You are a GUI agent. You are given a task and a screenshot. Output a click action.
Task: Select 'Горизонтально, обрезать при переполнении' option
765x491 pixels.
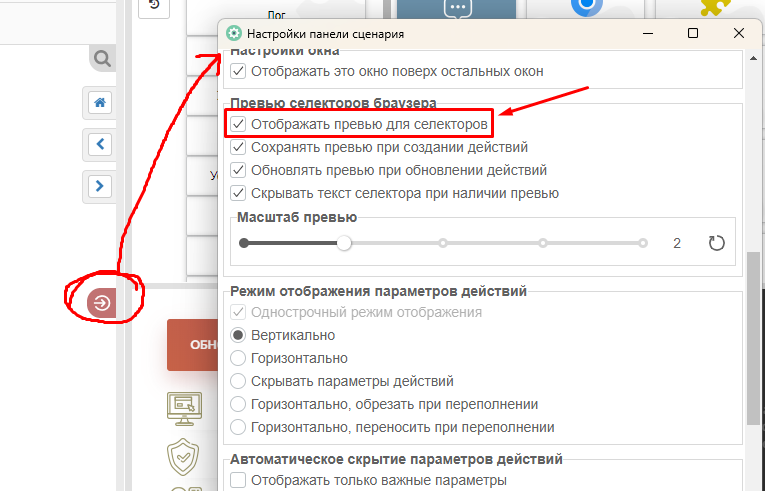click(x=238, y=404)
